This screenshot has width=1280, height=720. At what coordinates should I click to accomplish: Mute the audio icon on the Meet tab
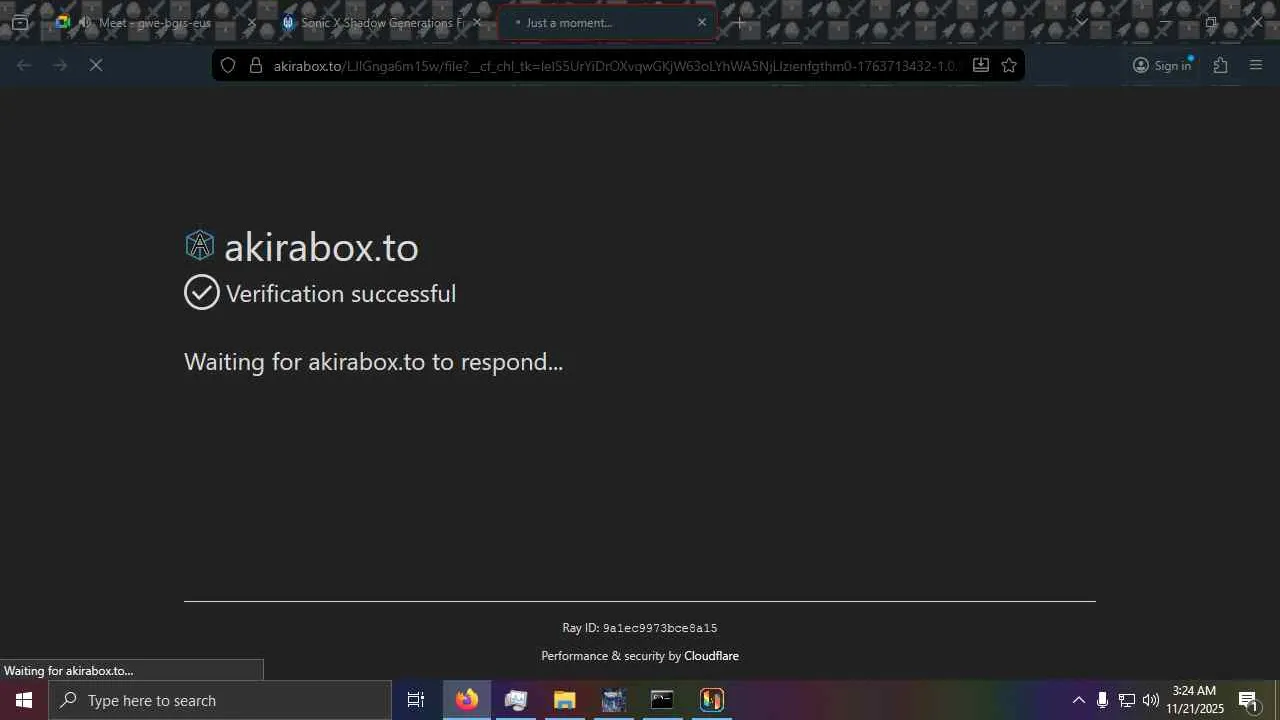[x=86, y=22]
